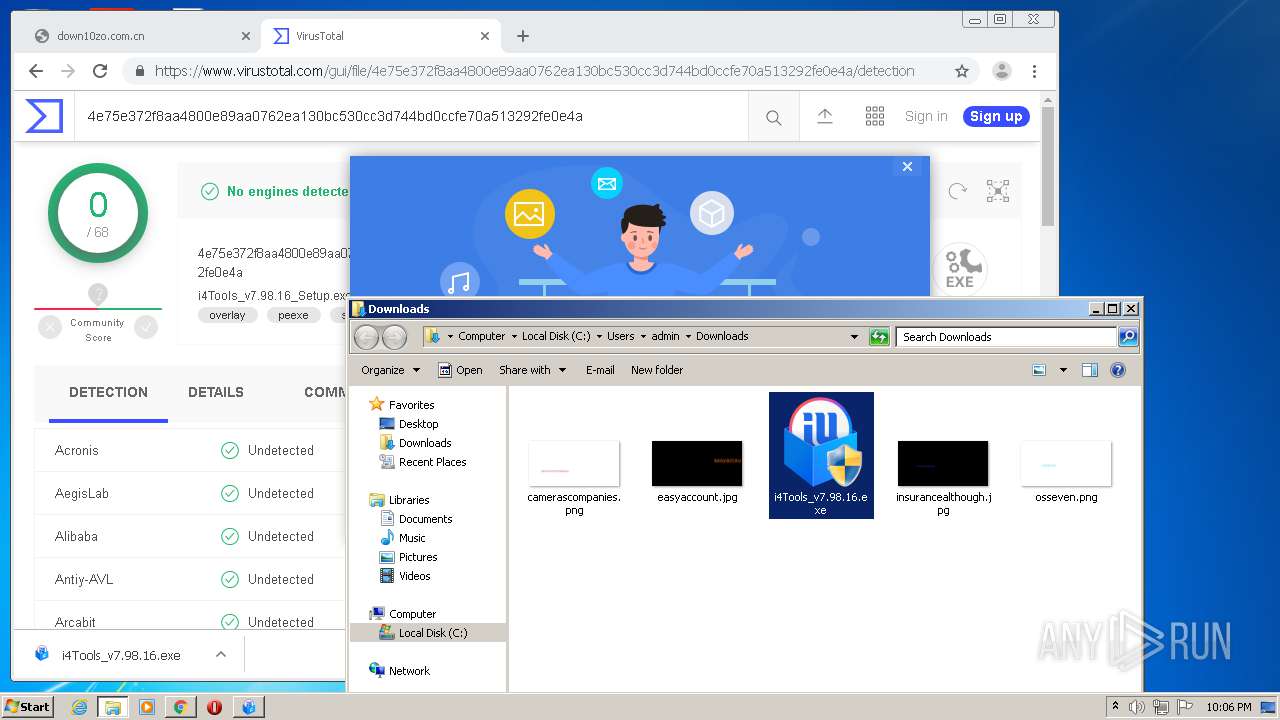The image size is (1280, 720).
Task: Click VirusTotal search magnifier
Action: click(774, 117)
